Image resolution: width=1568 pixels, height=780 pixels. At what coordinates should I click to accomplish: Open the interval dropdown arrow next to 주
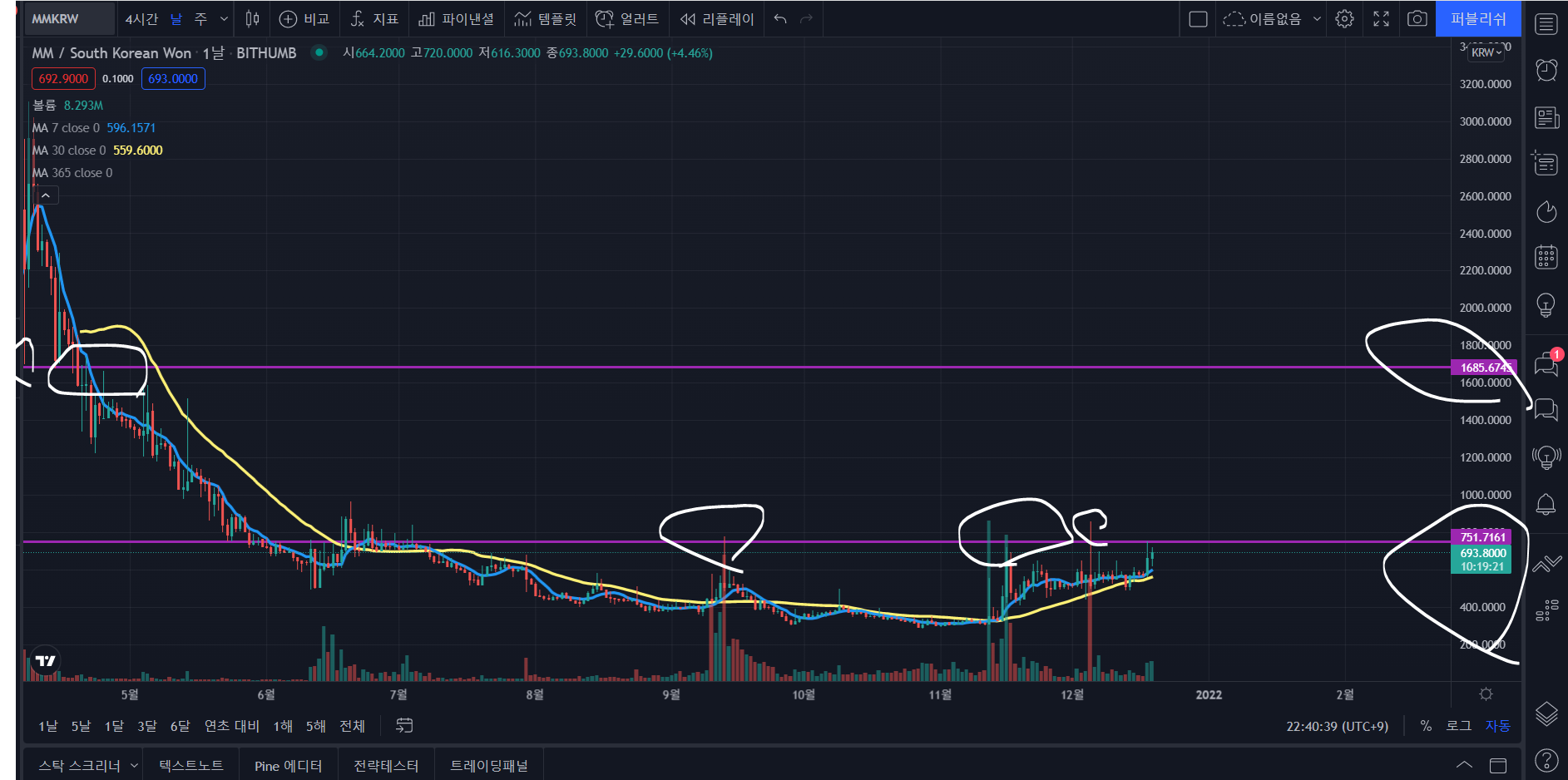(x=224, y=18)
